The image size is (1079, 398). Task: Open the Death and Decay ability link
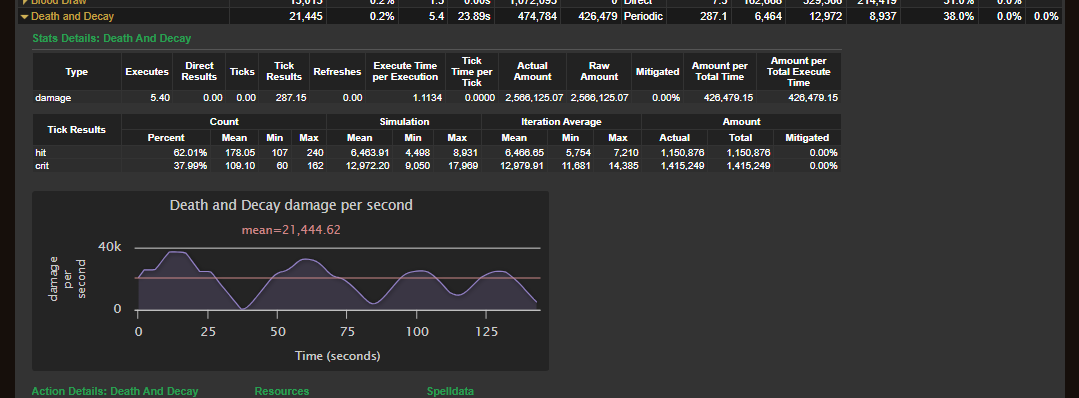(72, 16)
